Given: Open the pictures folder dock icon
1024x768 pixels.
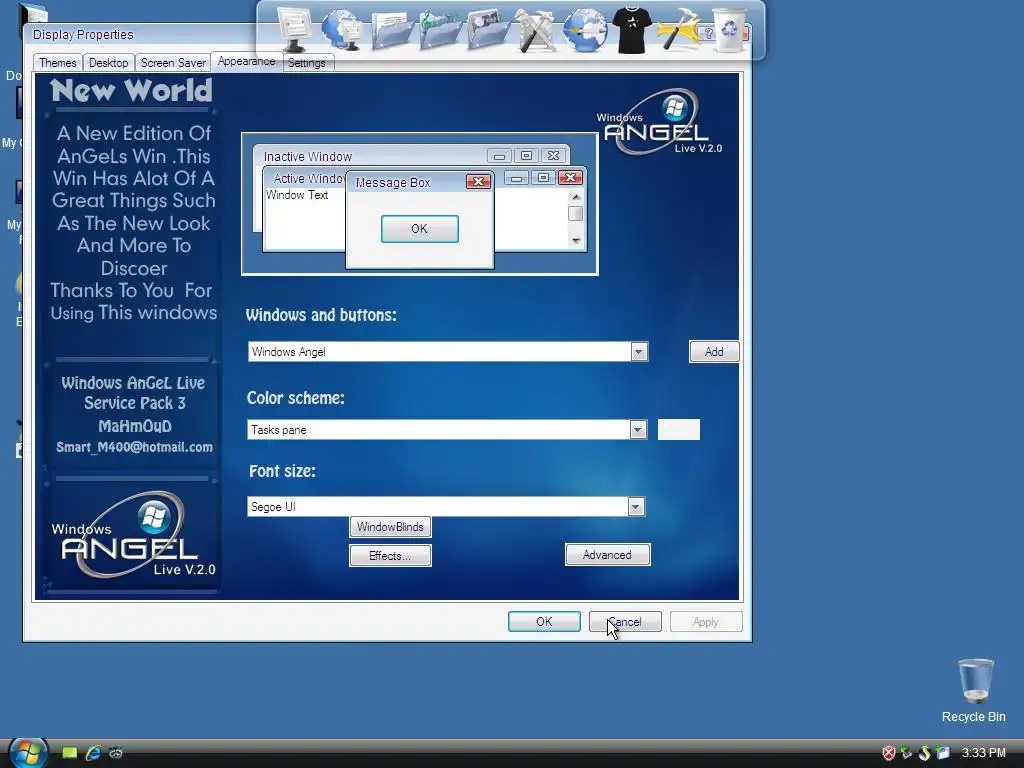Looking at the screenshot, I should click(488, 29).
